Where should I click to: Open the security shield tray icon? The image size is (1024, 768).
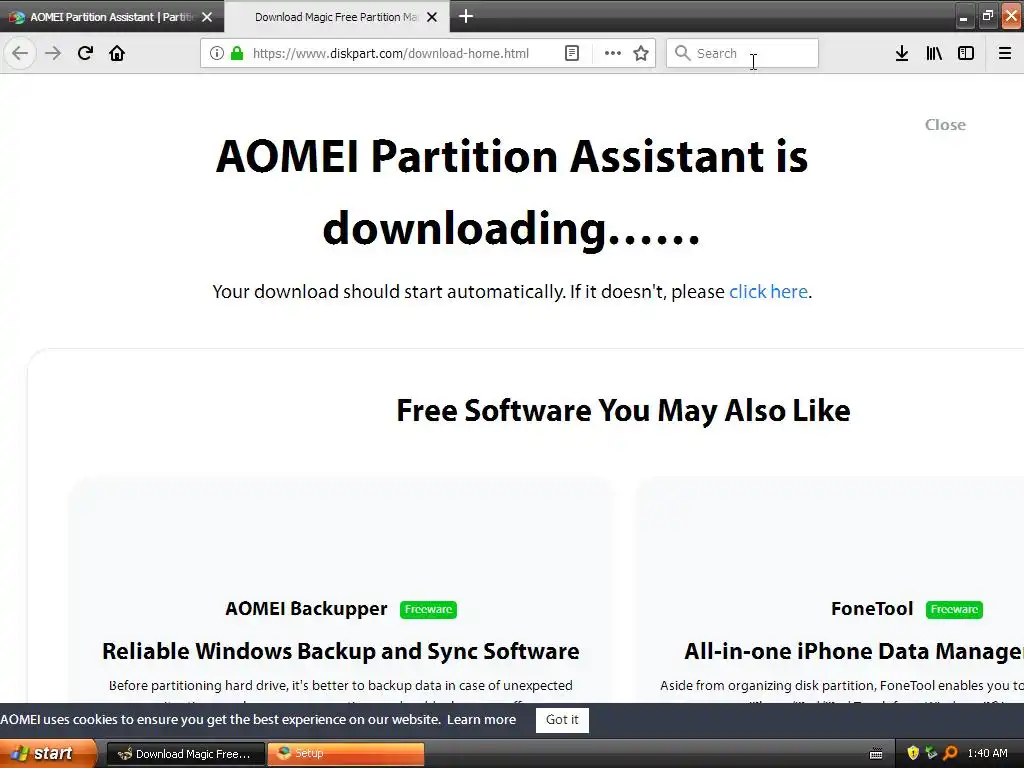coord(913,754)
